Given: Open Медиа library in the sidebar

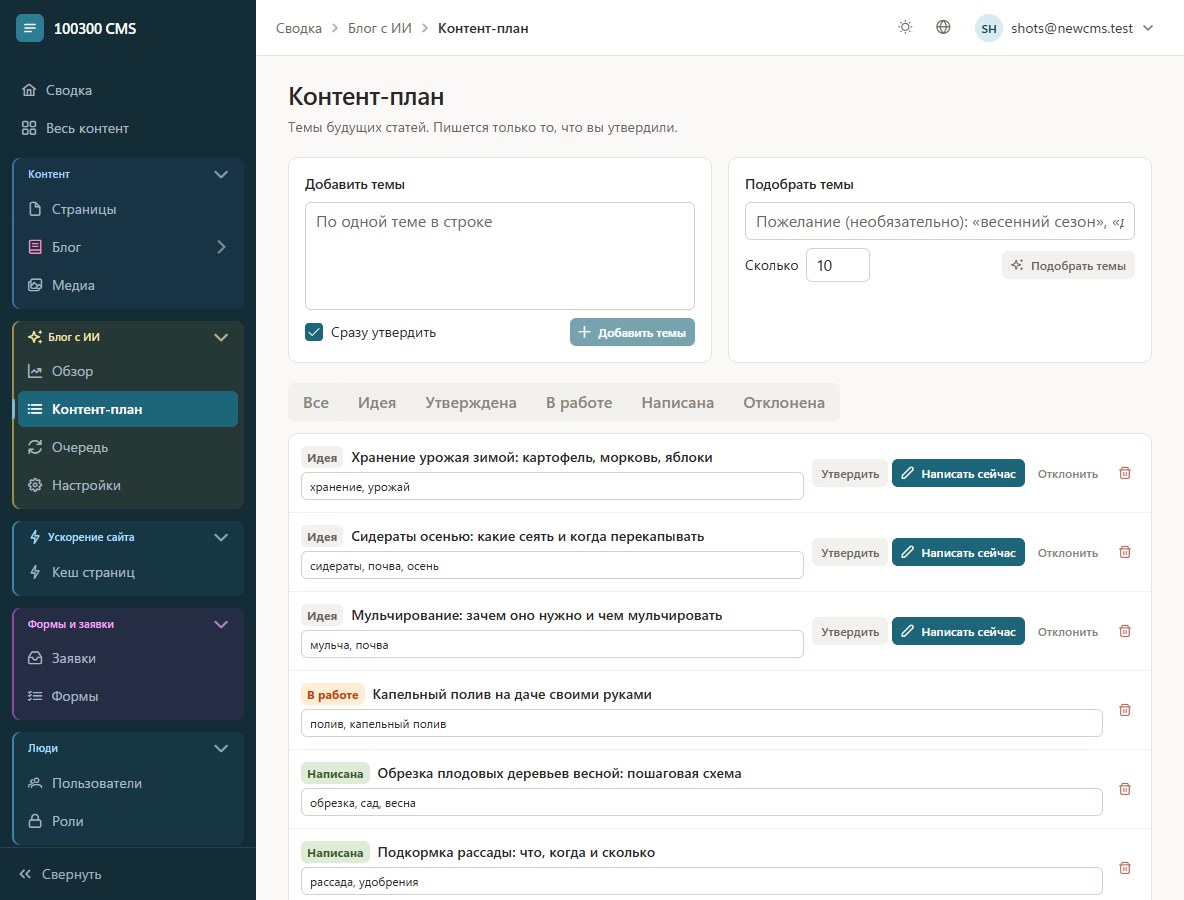Looking at the screenshot, I should [128, 285].
